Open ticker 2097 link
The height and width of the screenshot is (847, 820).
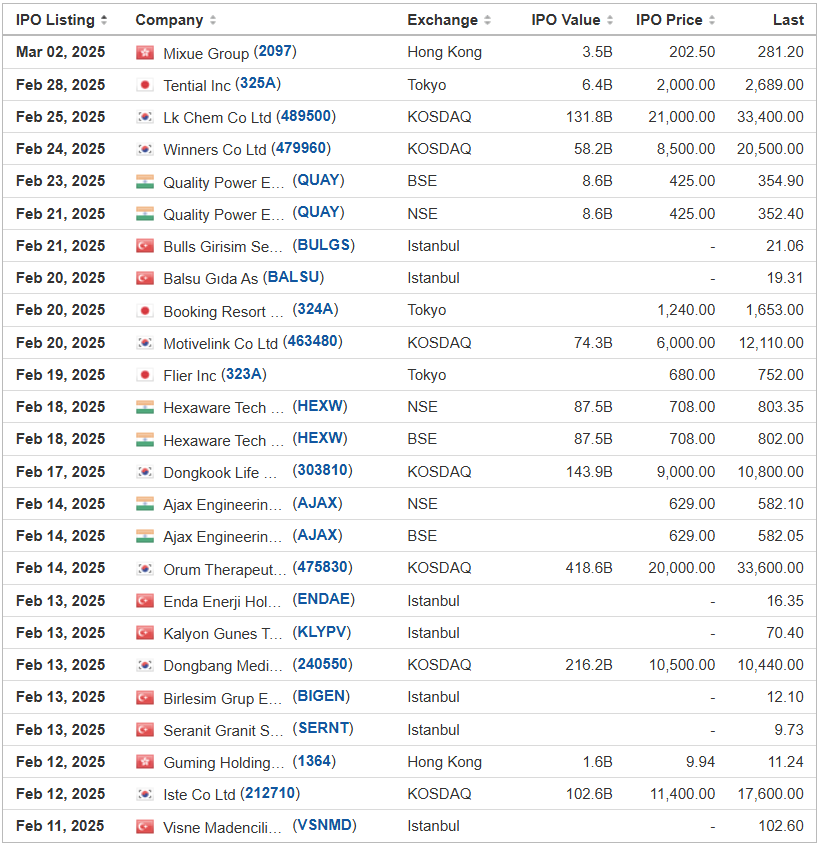[275, 51]
